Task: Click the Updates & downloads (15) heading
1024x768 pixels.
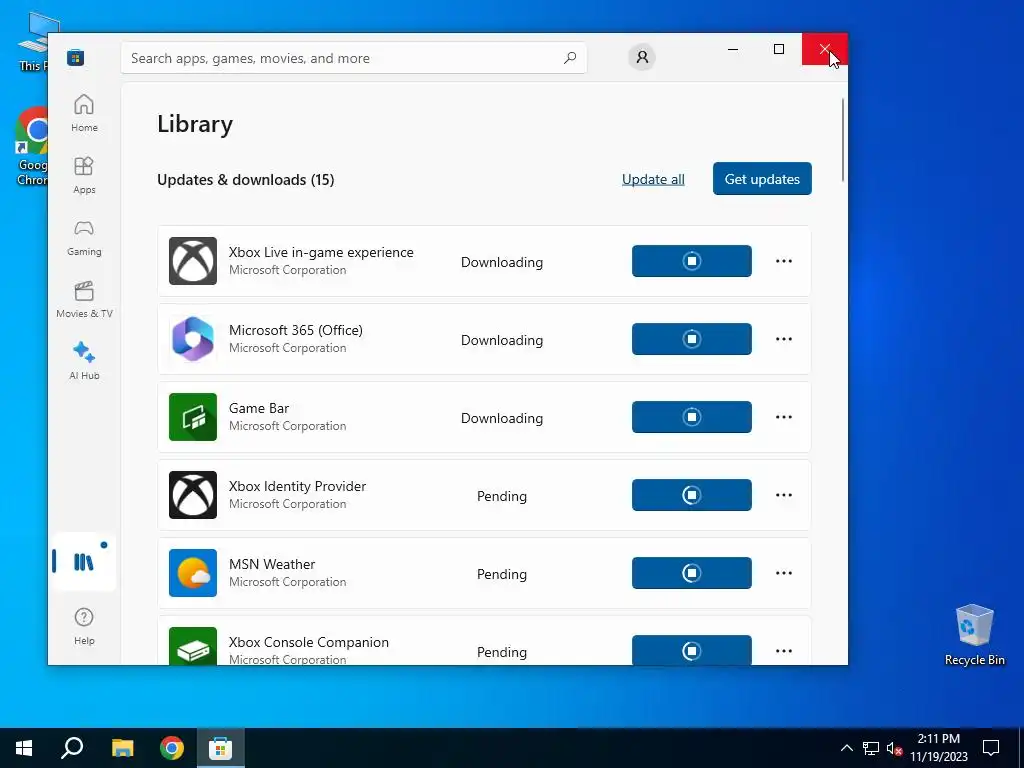Action: pos(246,180)
